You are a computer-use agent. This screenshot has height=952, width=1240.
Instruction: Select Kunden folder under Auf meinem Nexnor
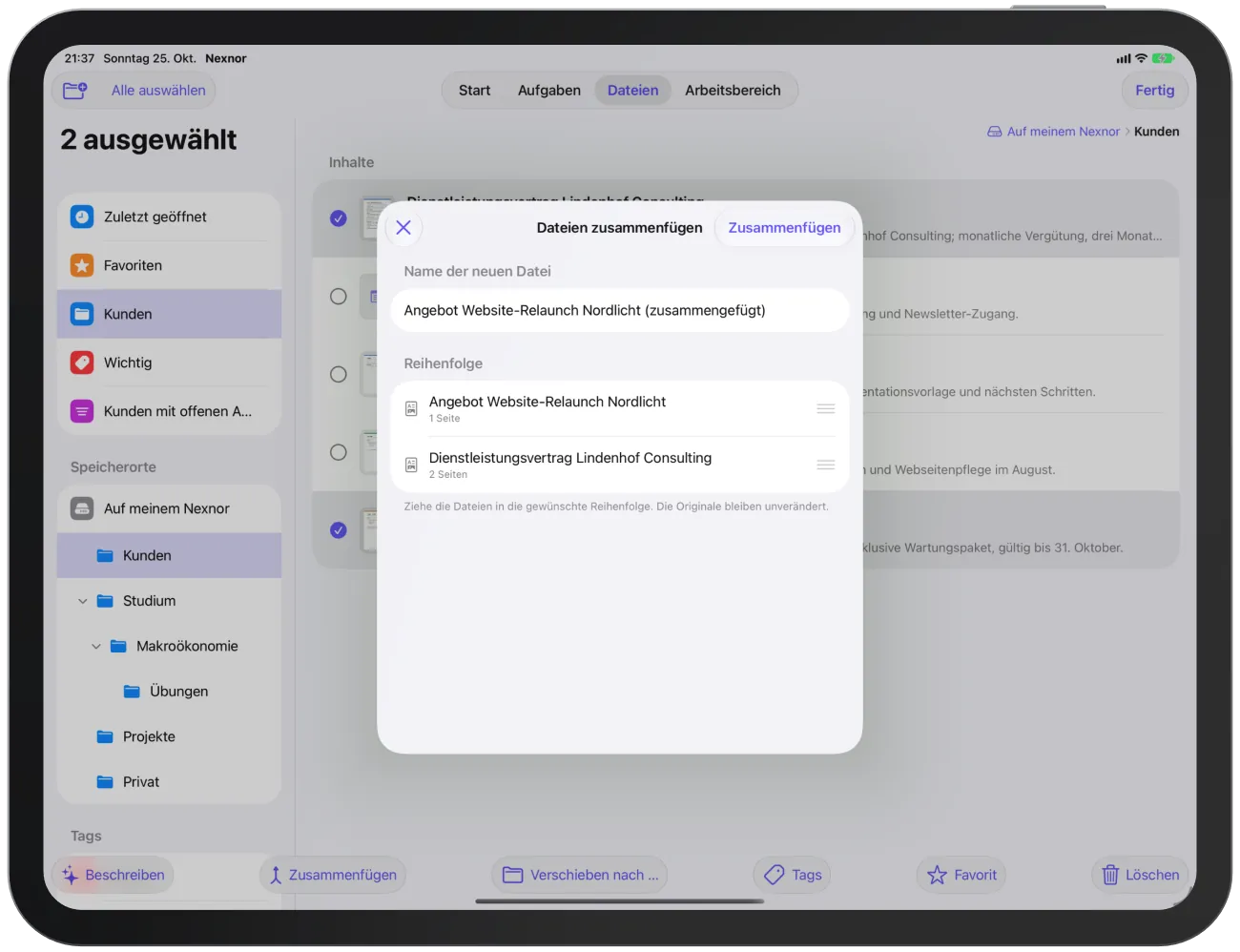[x=170, y=555]
